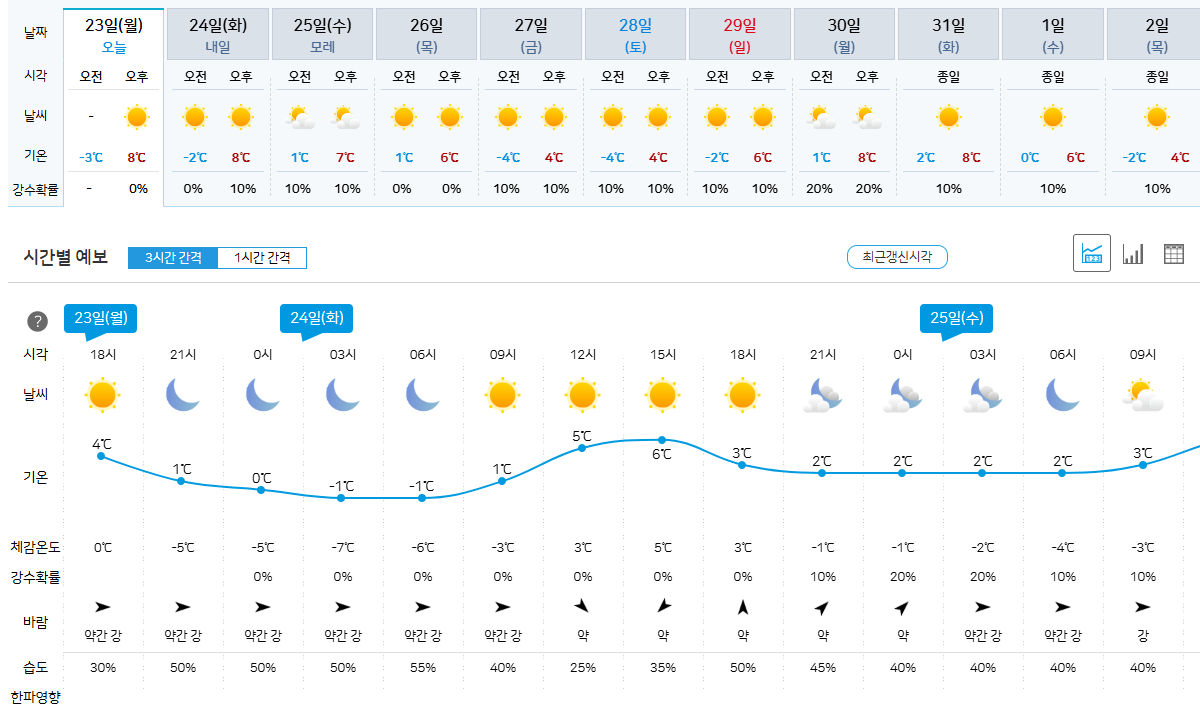Toggle the 1시간 간격 interval option
The height and width of the screenshot is (711, 1200).
pyautogui.click(x=264, y=257)
